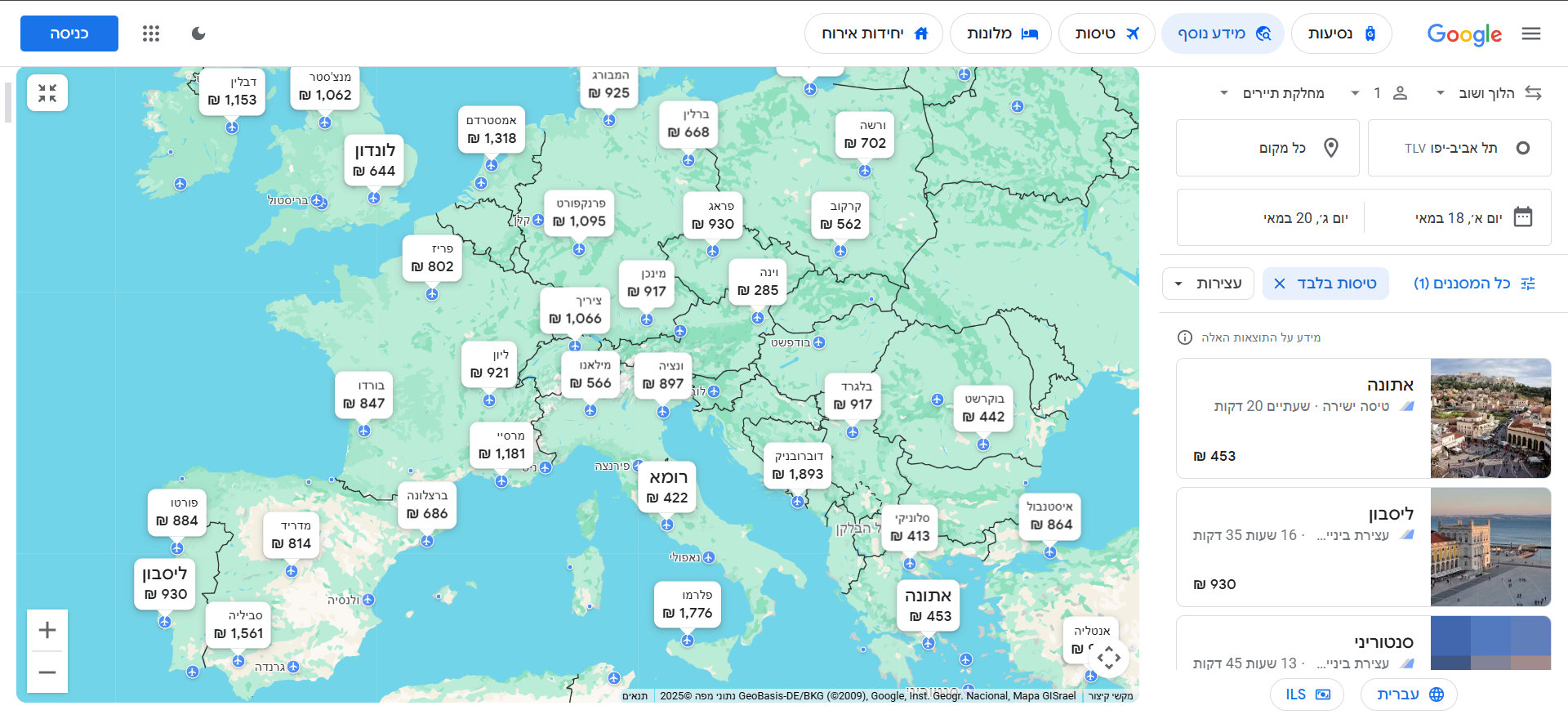Remove the direct flights only filter

1280,284
